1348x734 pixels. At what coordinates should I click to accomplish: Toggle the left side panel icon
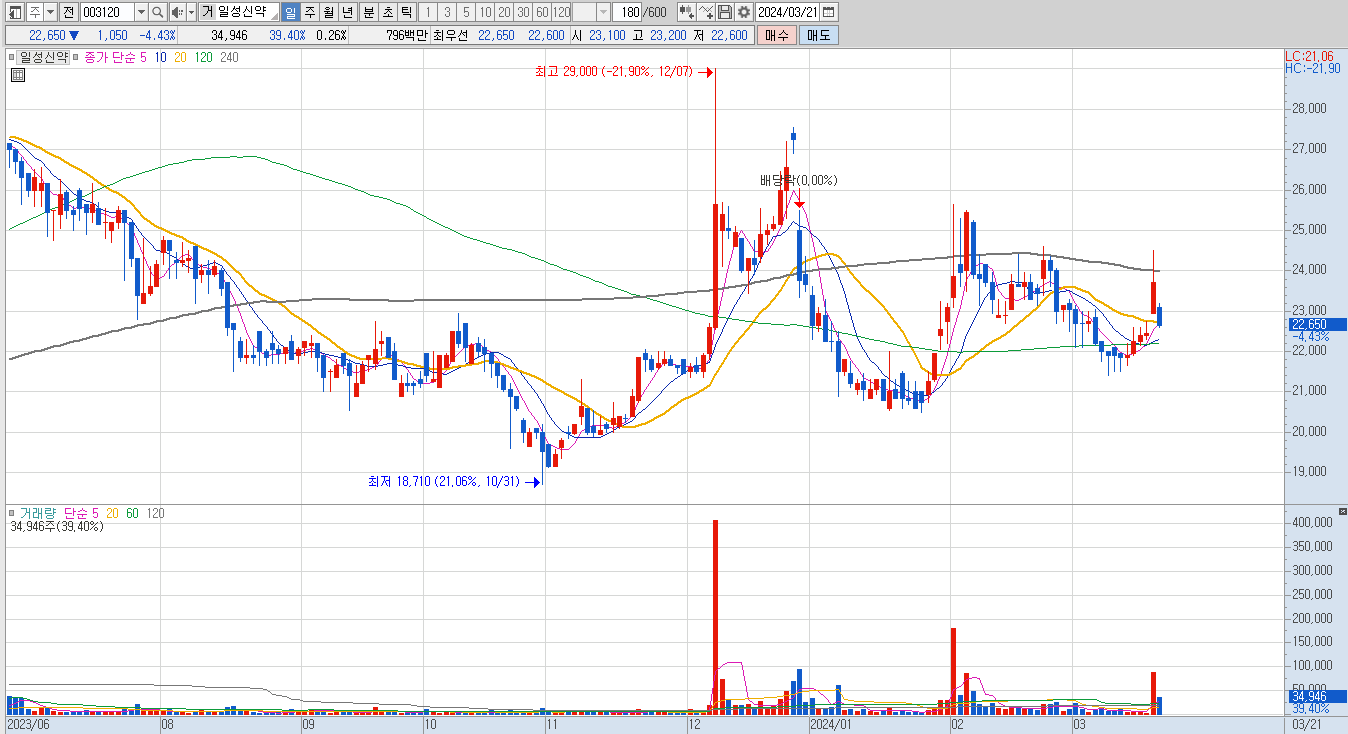[x=16, y=12]
